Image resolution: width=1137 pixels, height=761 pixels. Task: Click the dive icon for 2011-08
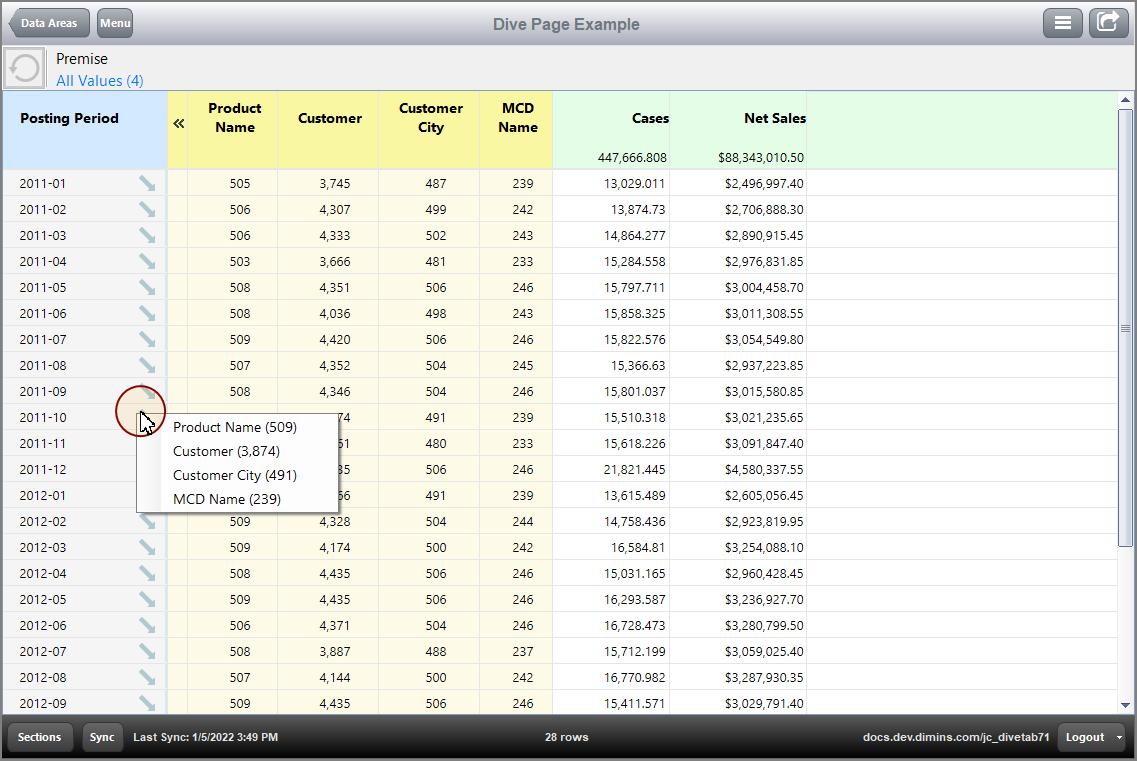pos(147,366)
